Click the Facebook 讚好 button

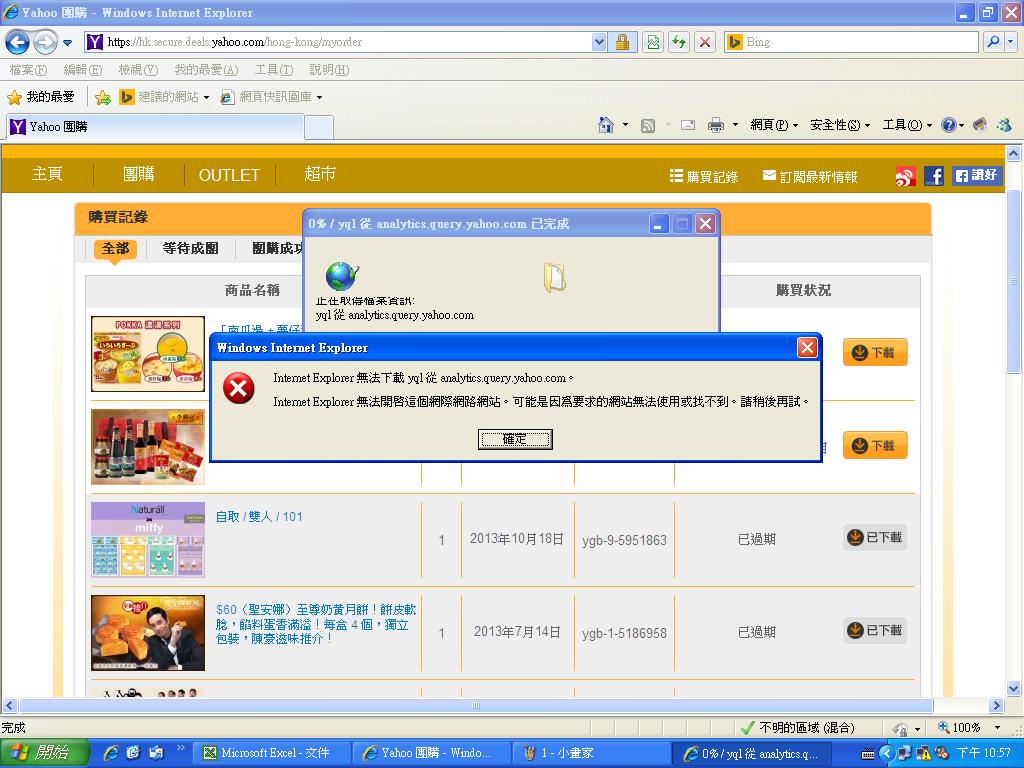coord(976,175)
